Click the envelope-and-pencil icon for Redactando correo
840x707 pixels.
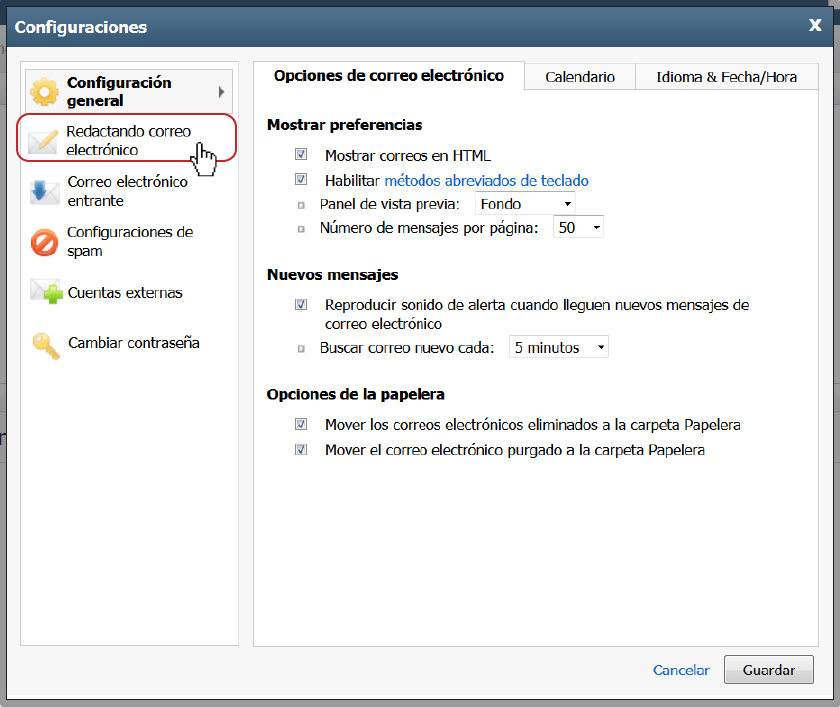(x=43, y=141)
